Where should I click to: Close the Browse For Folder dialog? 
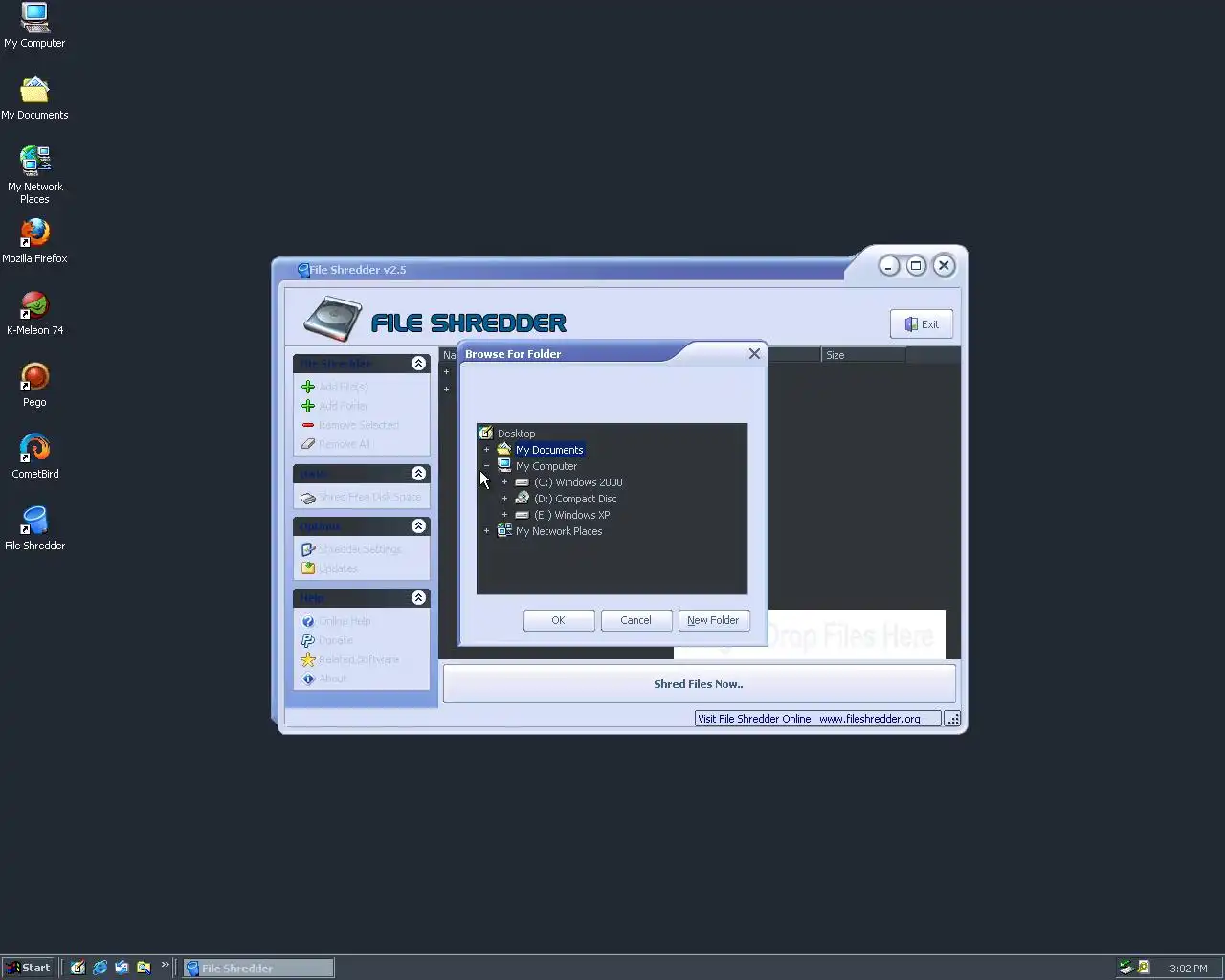pyautogui.click(x=754, y=354)
